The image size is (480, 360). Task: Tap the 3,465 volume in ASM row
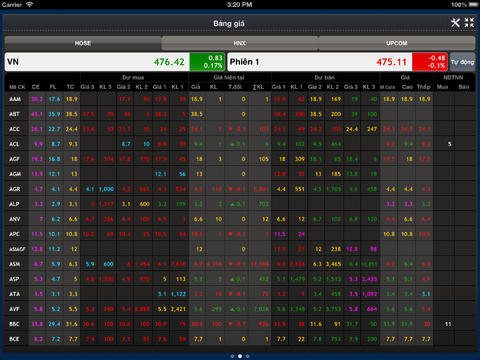334,264
